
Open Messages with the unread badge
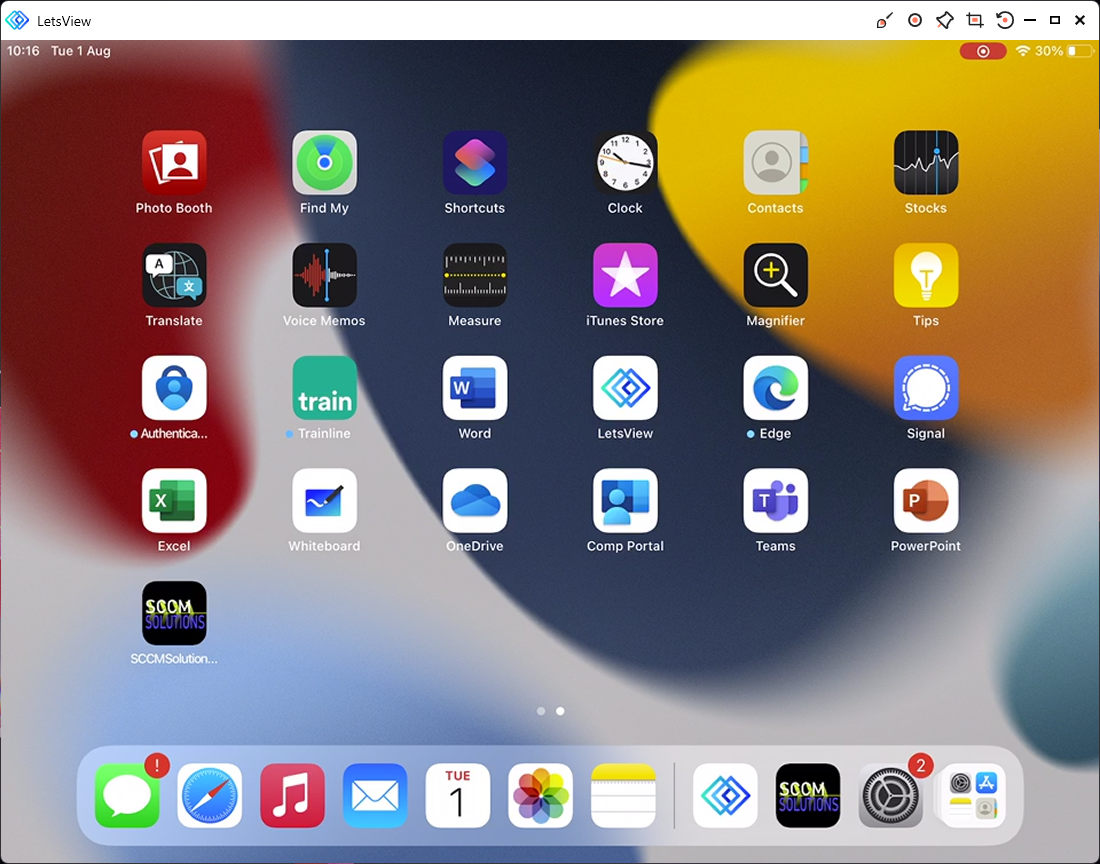click(126, 796)
